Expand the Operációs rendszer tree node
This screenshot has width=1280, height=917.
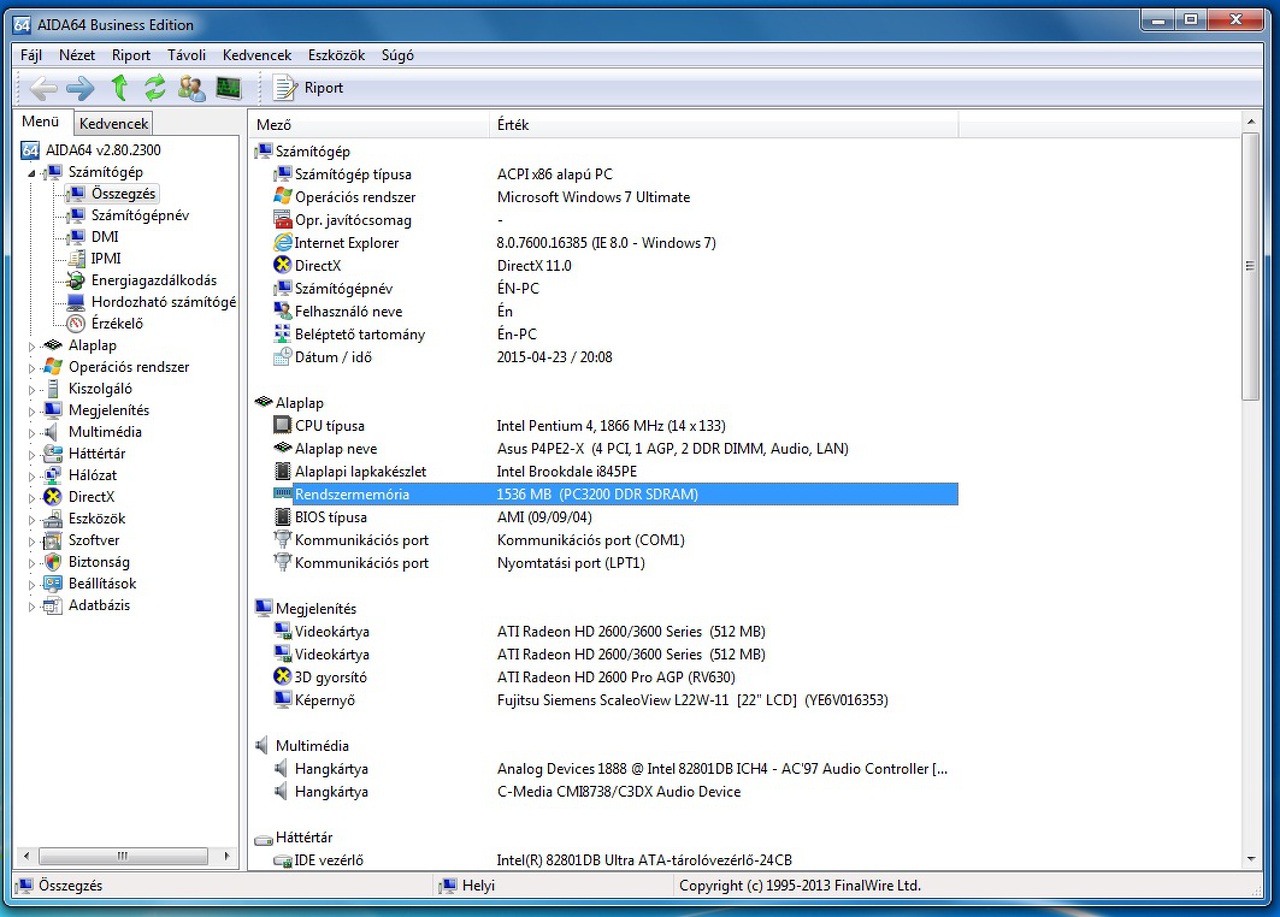[31, 368]
